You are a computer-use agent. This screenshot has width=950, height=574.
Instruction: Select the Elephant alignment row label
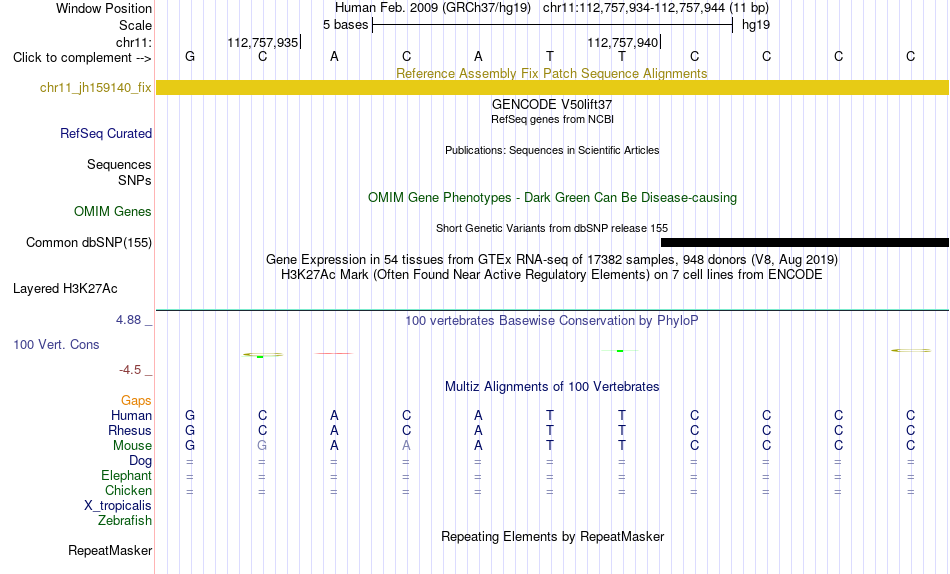[x=127, y=475]
